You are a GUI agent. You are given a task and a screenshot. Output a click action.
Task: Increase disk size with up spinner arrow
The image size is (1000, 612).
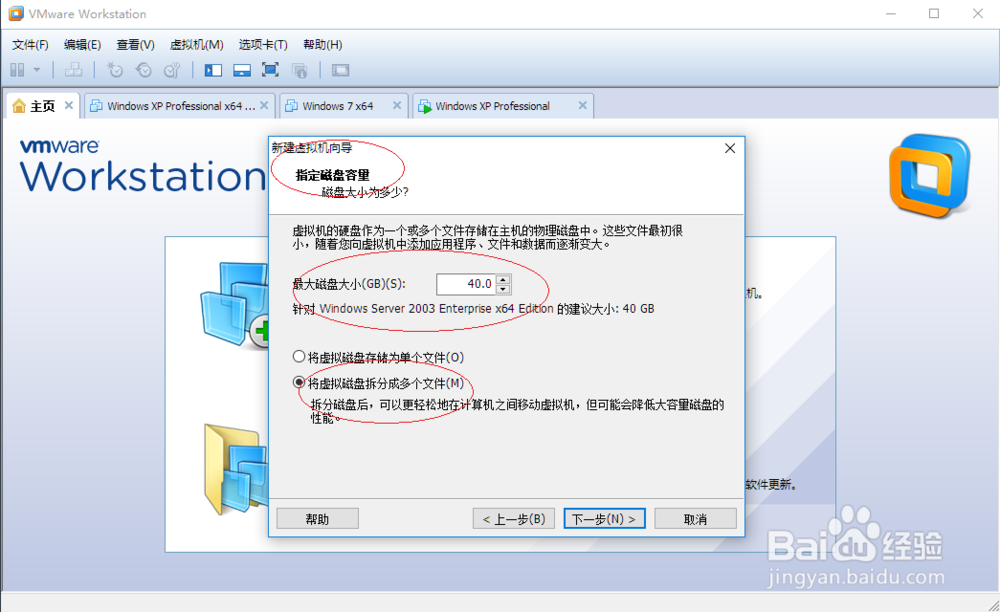pos(503,279)
